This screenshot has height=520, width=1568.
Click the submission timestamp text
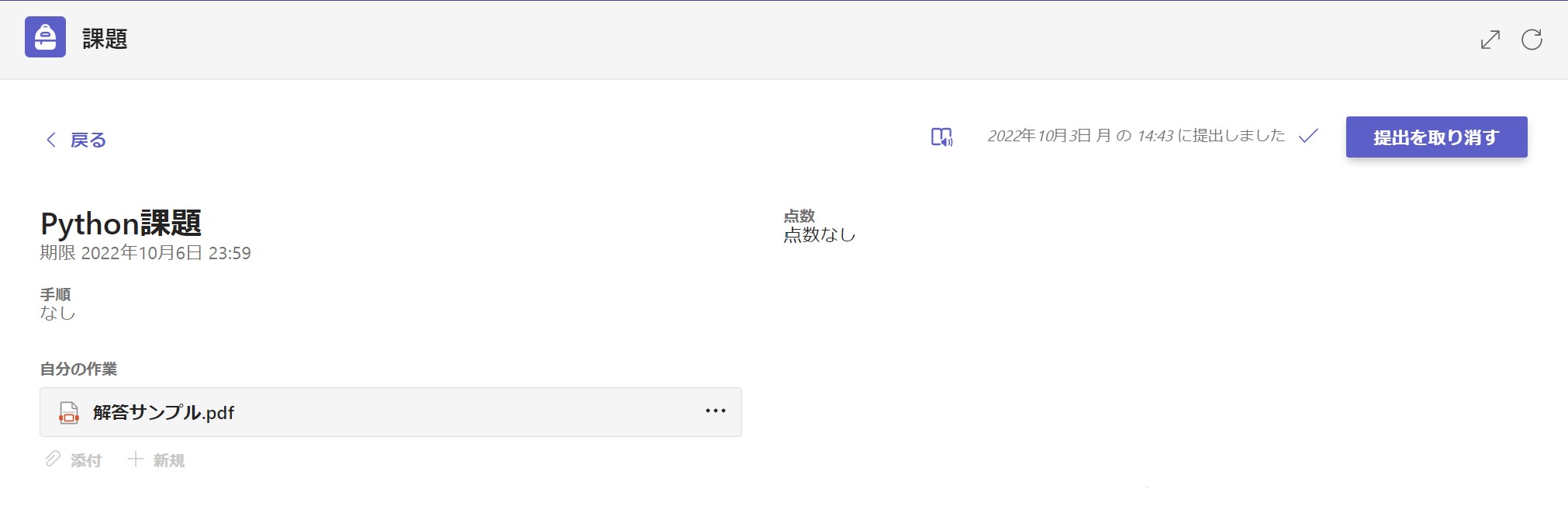pyautogui.click(x=1135, y=137)
